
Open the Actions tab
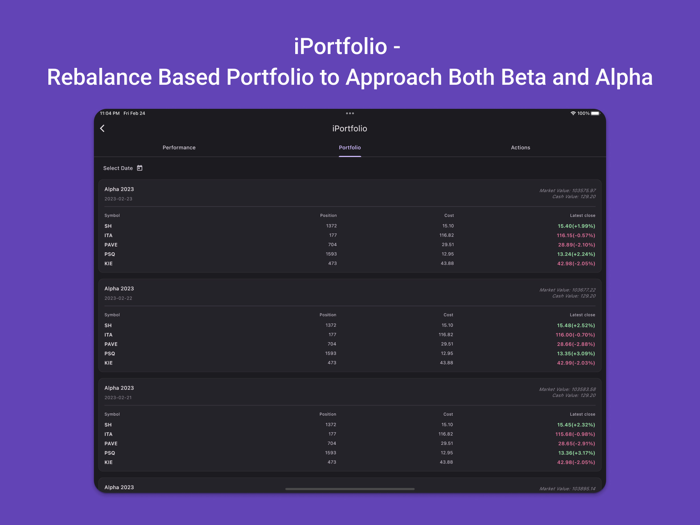point(521,147)
